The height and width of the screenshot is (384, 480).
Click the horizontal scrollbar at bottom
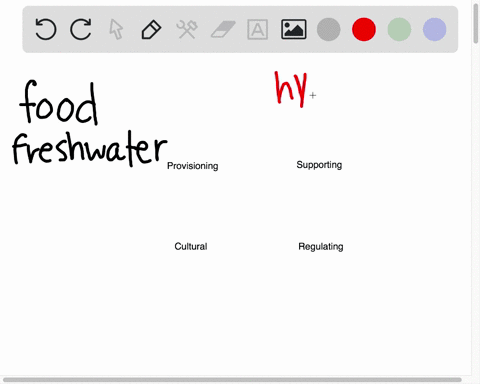(232, 380)
